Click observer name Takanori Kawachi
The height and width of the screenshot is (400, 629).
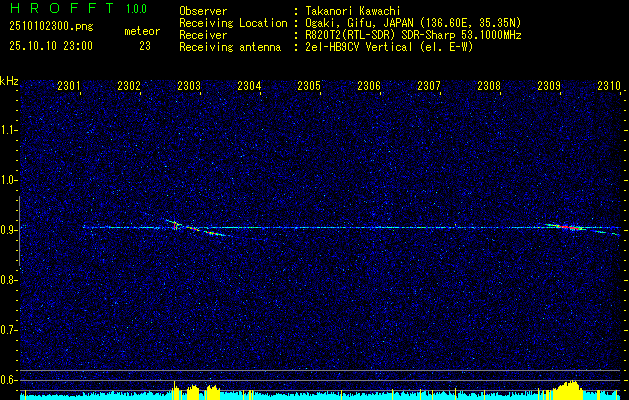click(351, 11)
